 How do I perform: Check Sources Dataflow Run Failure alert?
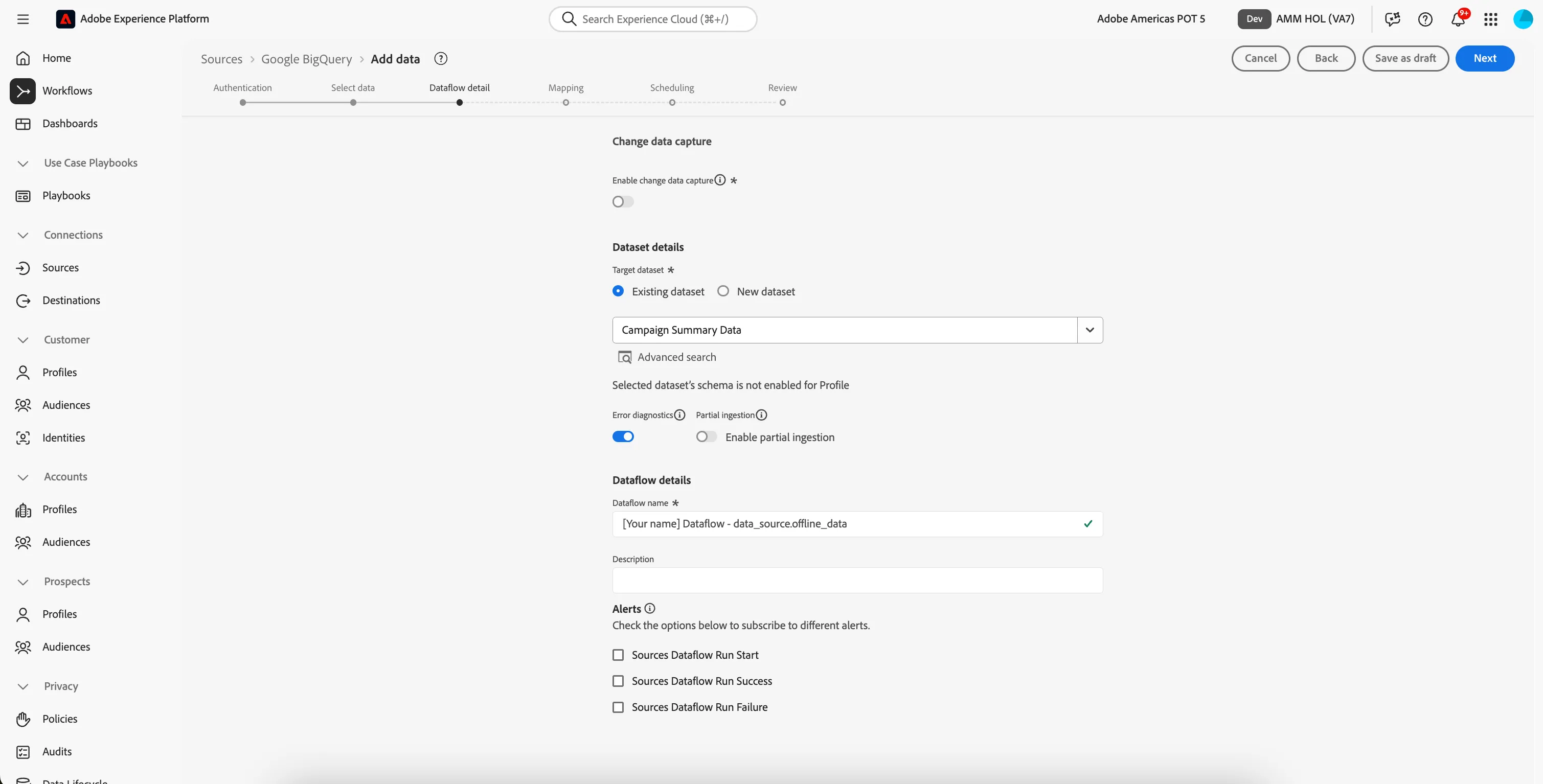click(618, 707)
